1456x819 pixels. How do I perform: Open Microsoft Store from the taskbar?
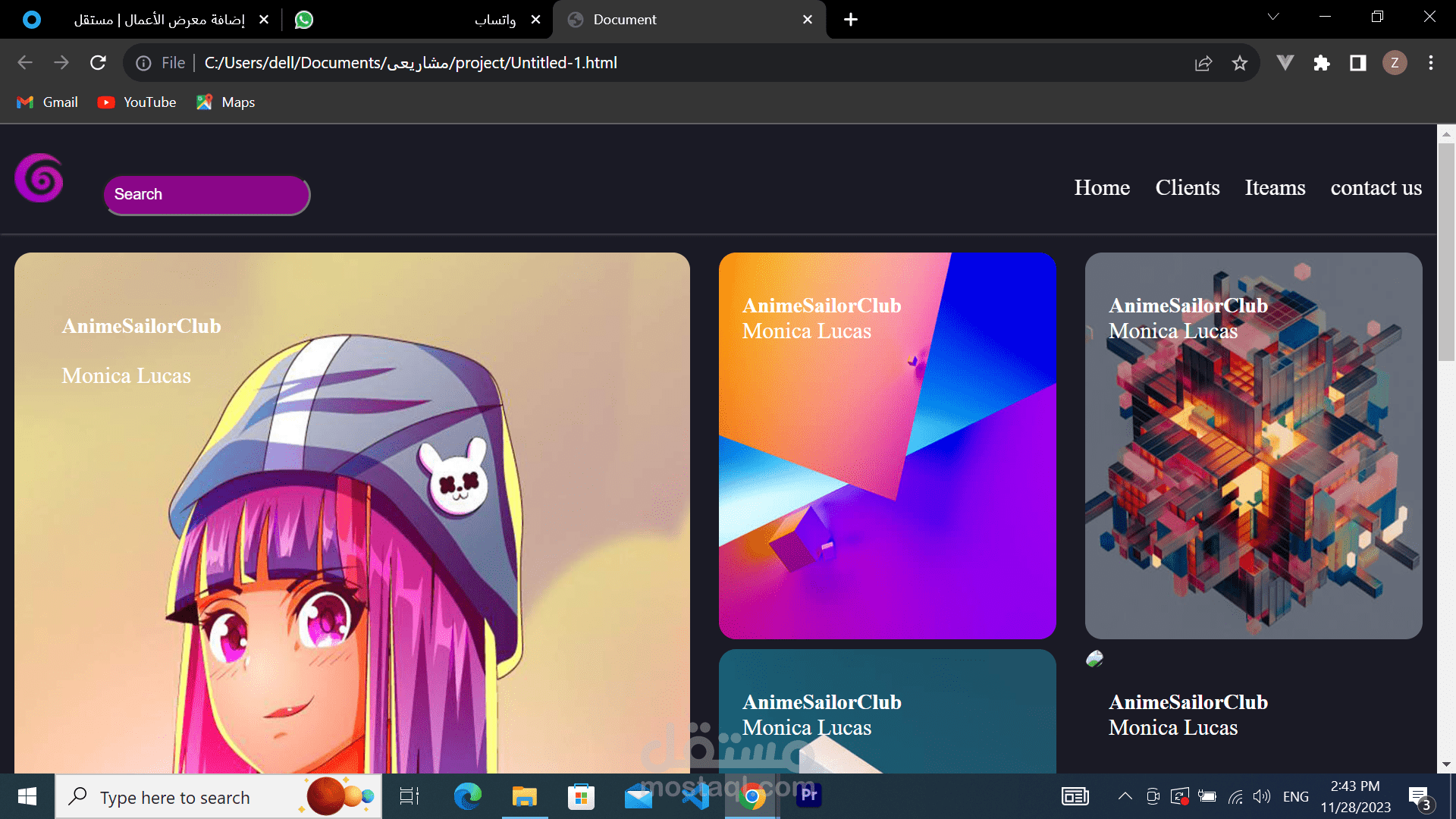[581, 796]
